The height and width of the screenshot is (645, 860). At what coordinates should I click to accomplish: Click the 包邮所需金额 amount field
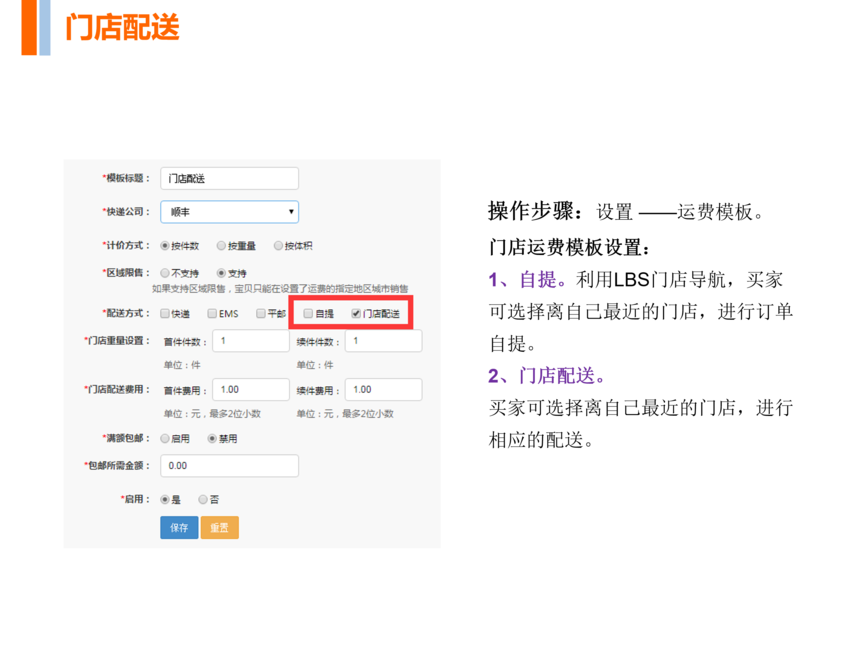click(229, 466)
